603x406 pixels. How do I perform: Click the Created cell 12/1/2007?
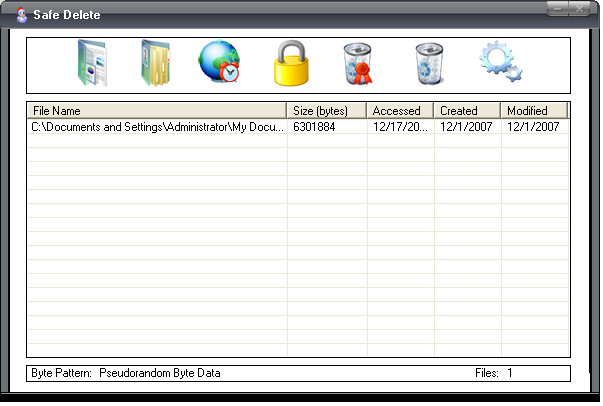tap(466, 127)
